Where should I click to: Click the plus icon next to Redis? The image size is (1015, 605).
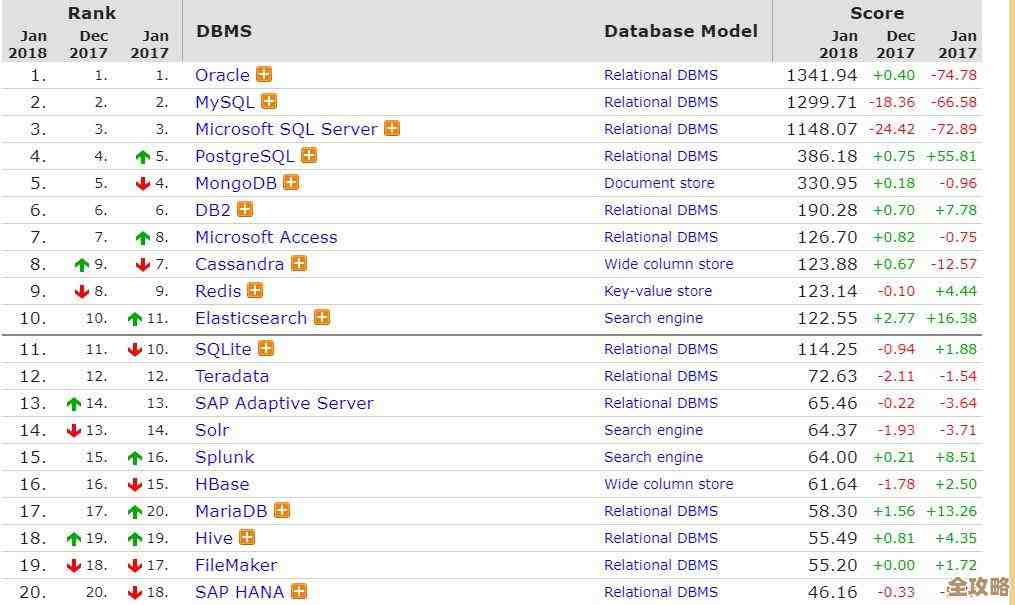click(255, 291)
